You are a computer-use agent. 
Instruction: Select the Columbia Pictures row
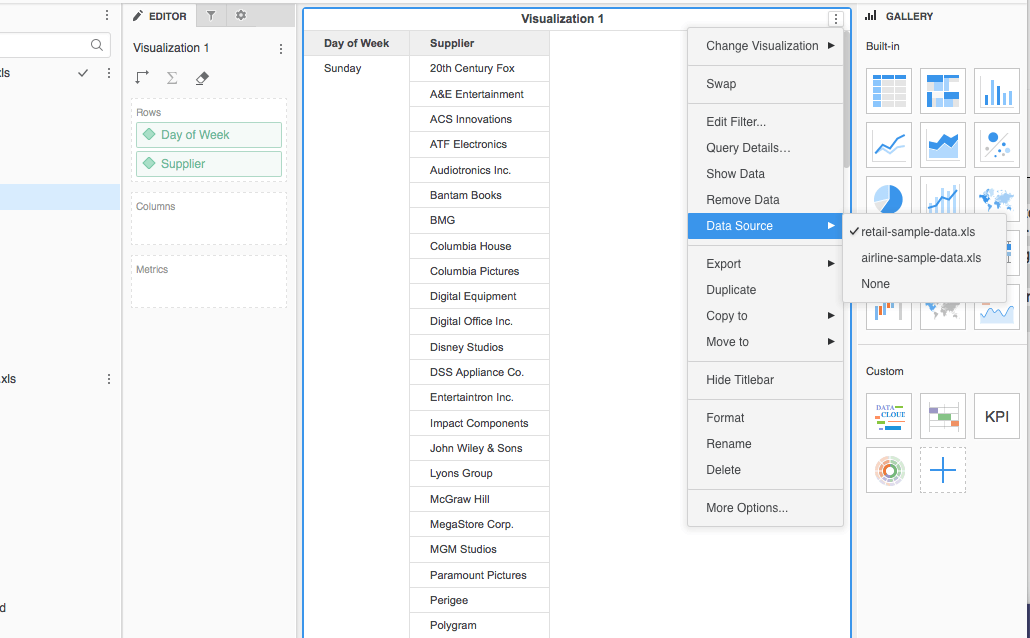click(479, 271)
